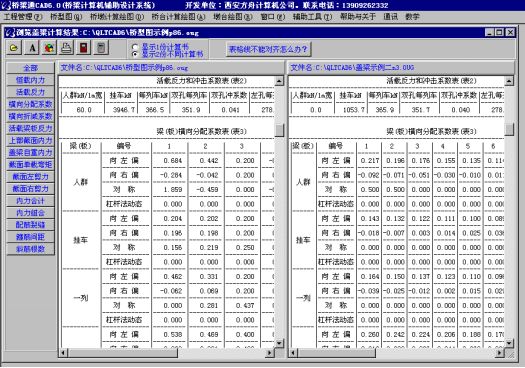This screenshot has height=368, width=525.
Task: Select the 显示2份不同计算书 radio button
Action: click(135, 54)
